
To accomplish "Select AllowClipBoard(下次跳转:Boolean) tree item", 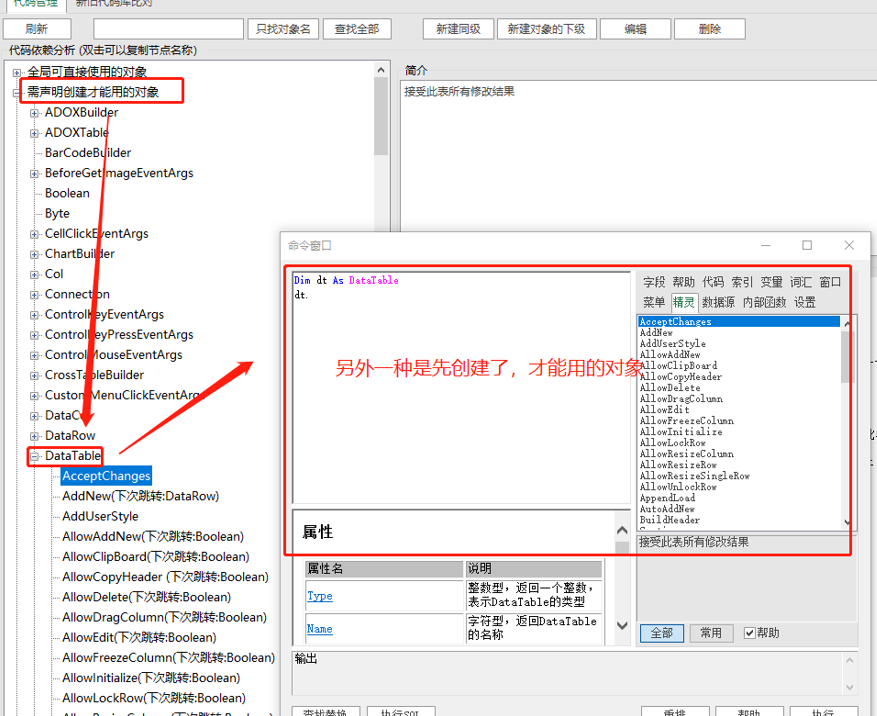I will click(x=155, y=557).
